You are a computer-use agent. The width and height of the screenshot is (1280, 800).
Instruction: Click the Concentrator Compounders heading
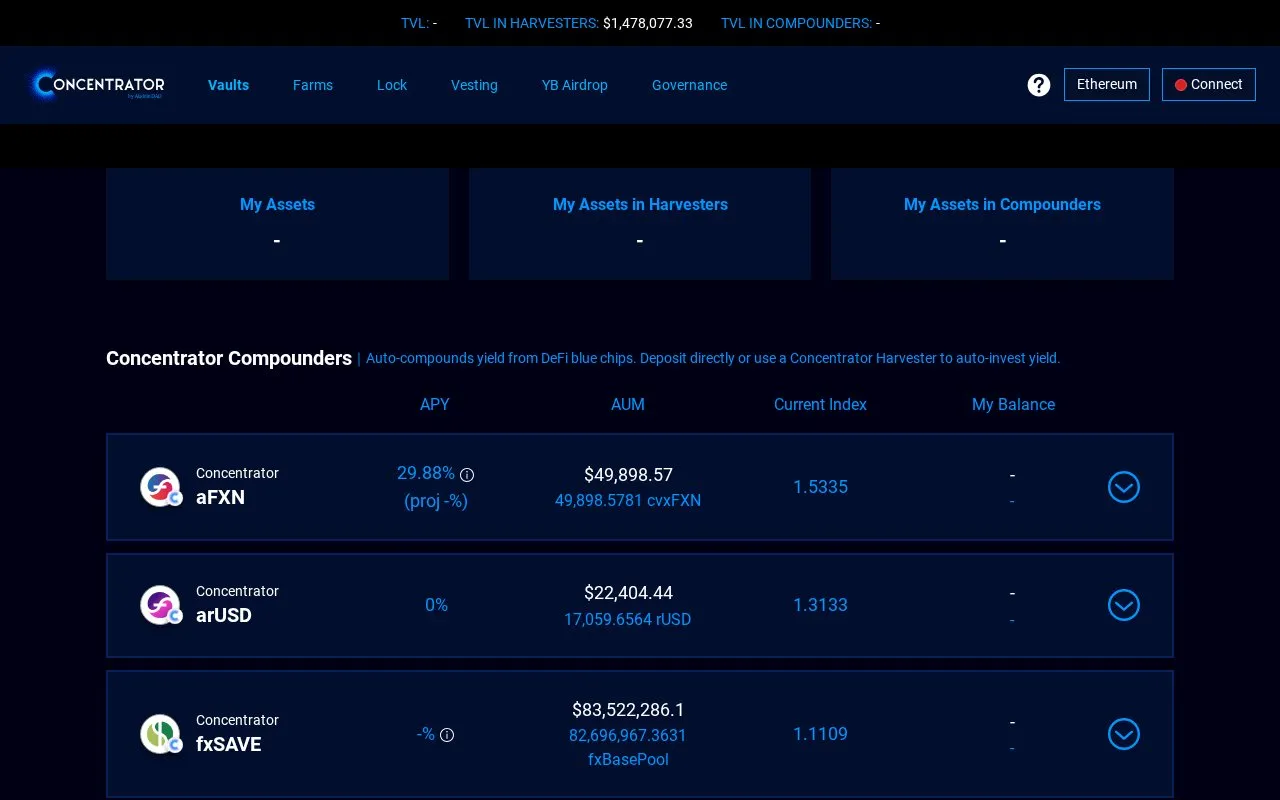tap(229, 358)
